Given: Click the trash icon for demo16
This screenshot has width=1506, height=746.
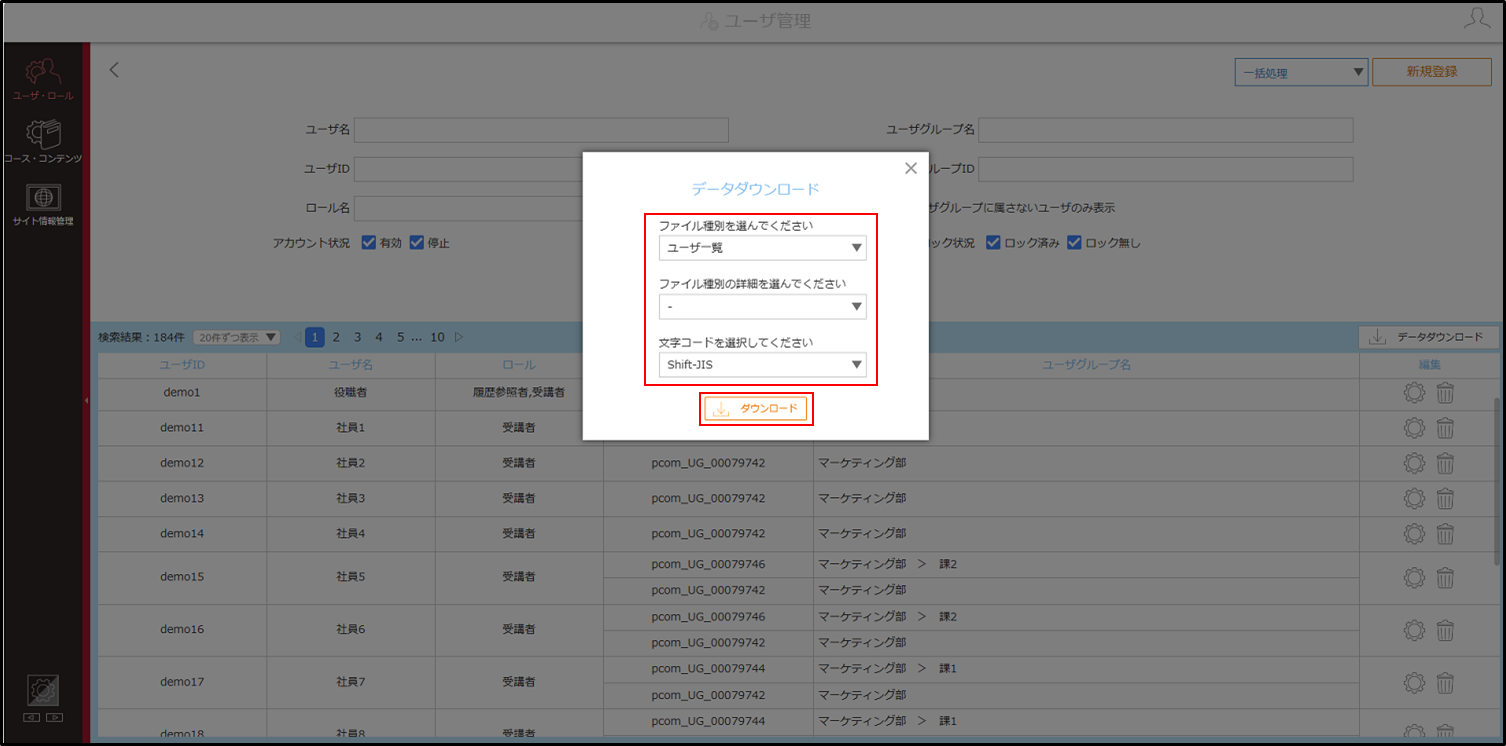Looking at the screenshot, I should coord(1445,630).
